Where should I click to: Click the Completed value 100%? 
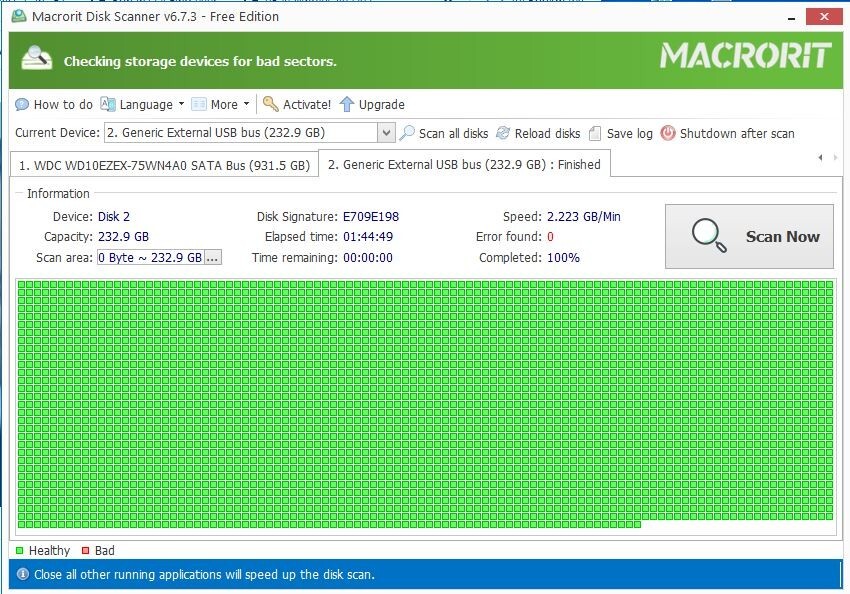pyautogui.click(x=563, y=257)
